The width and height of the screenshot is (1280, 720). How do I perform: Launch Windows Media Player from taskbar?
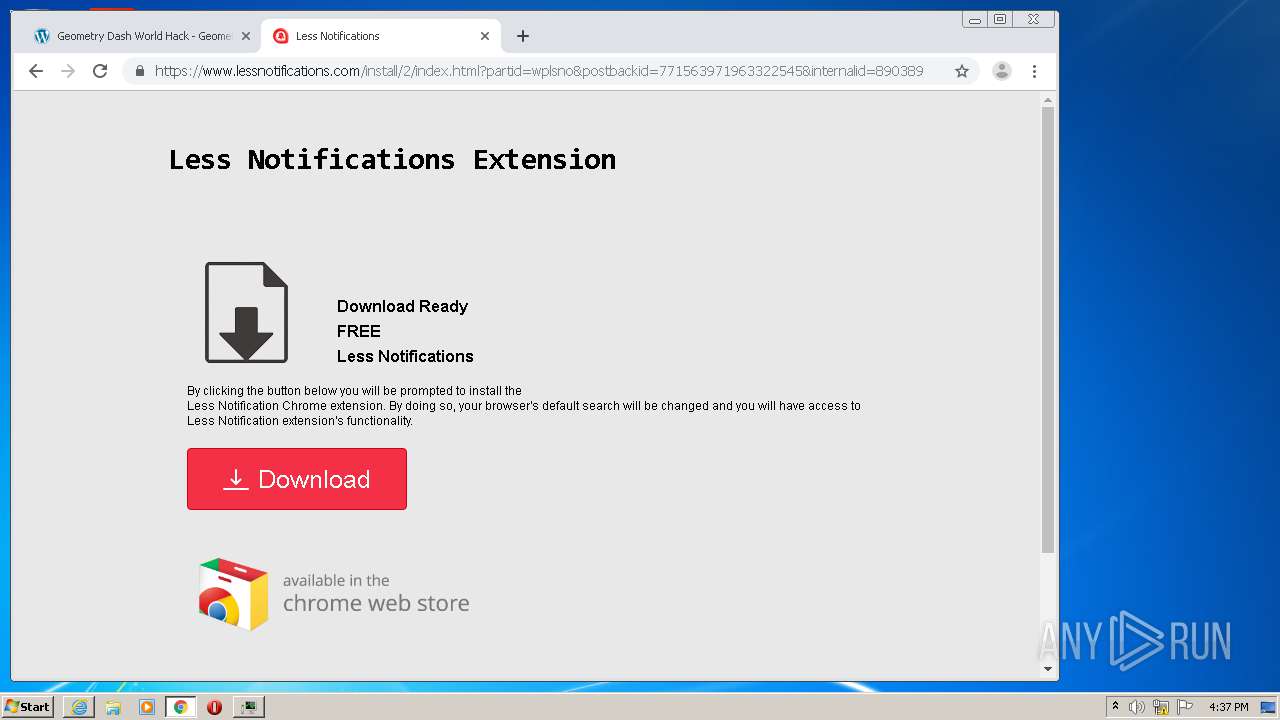pos(147,707)
